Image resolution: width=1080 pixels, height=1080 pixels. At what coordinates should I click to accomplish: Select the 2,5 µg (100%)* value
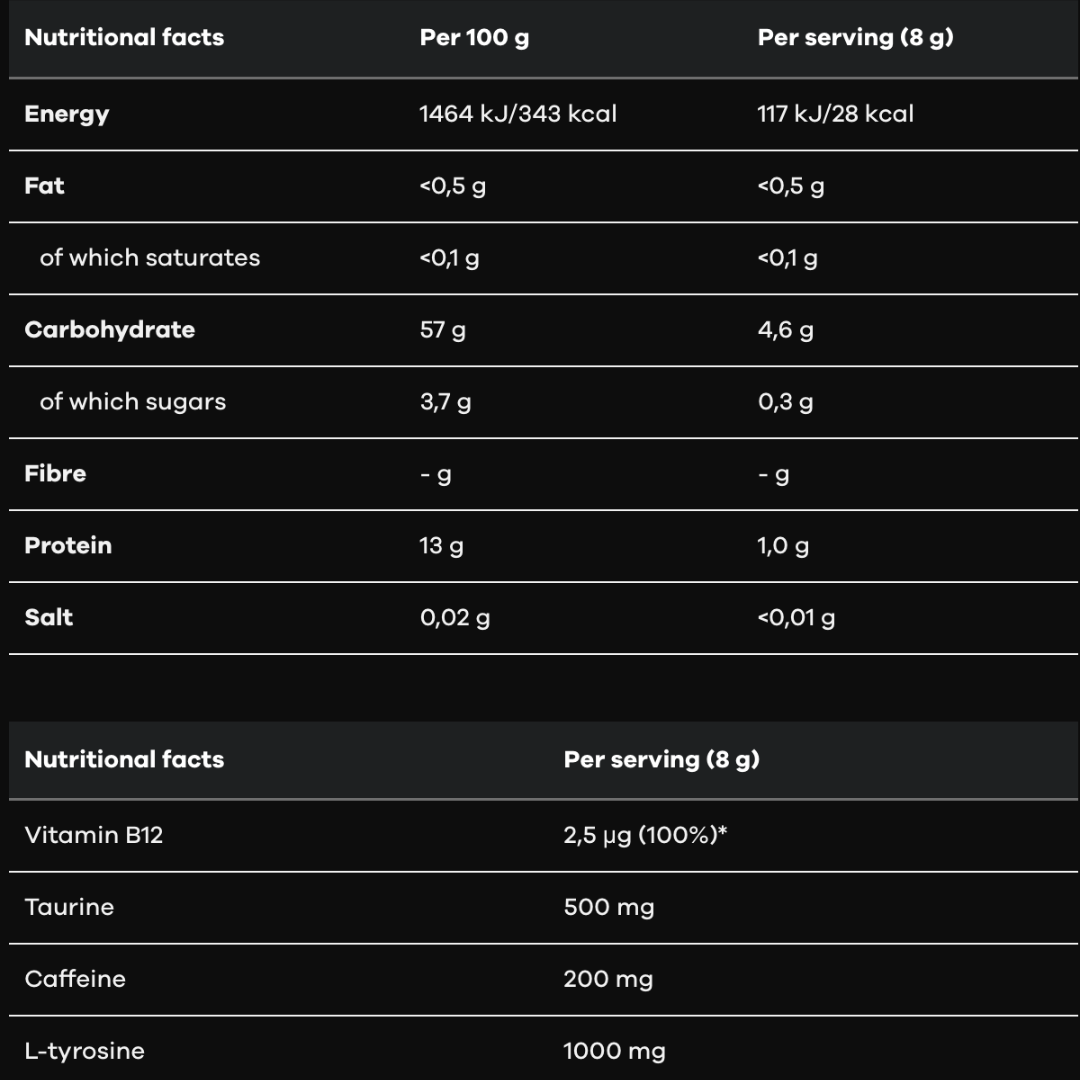(645, 835)
